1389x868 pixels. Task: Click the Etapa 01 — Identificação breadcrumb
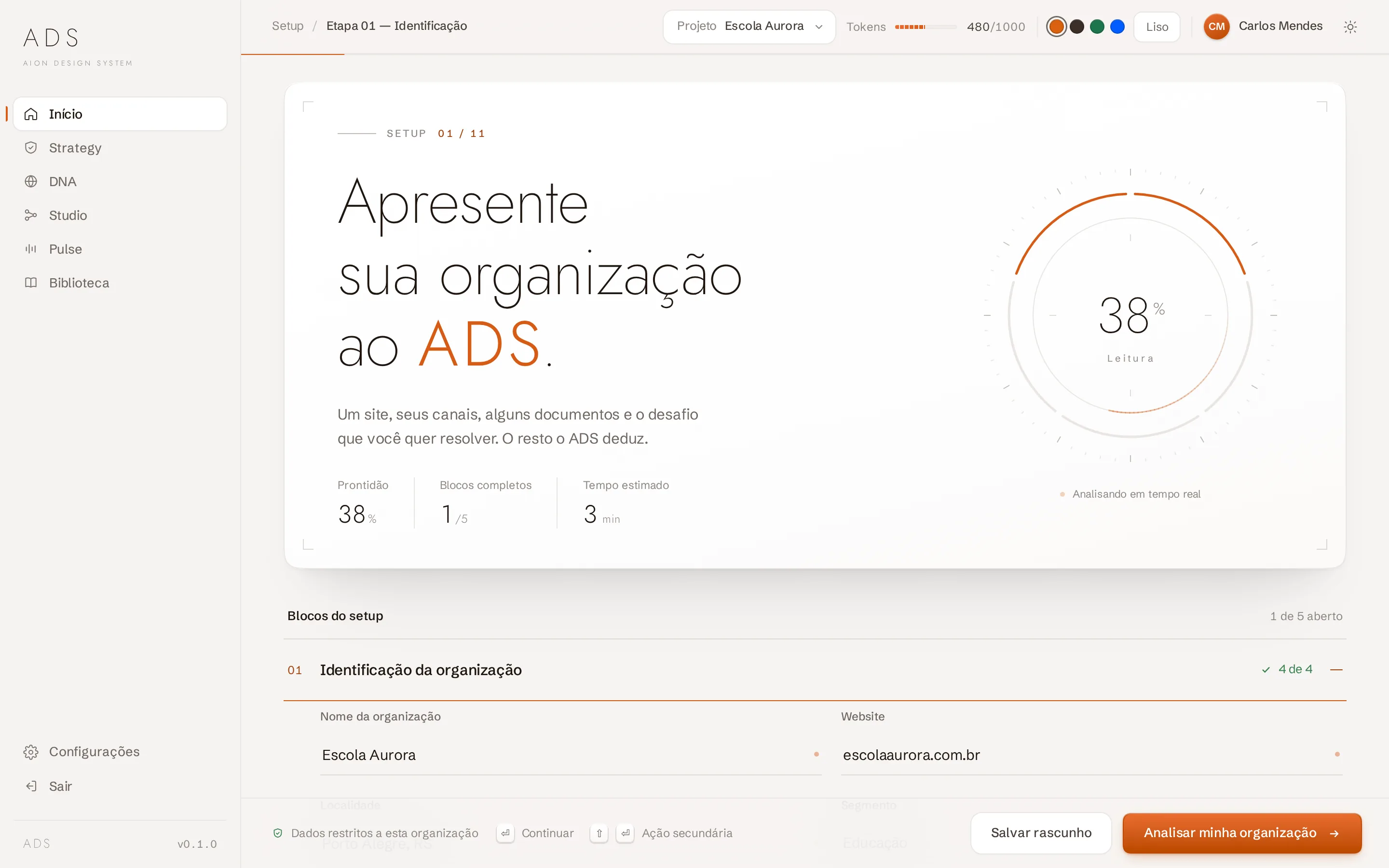tap(396, 26)
